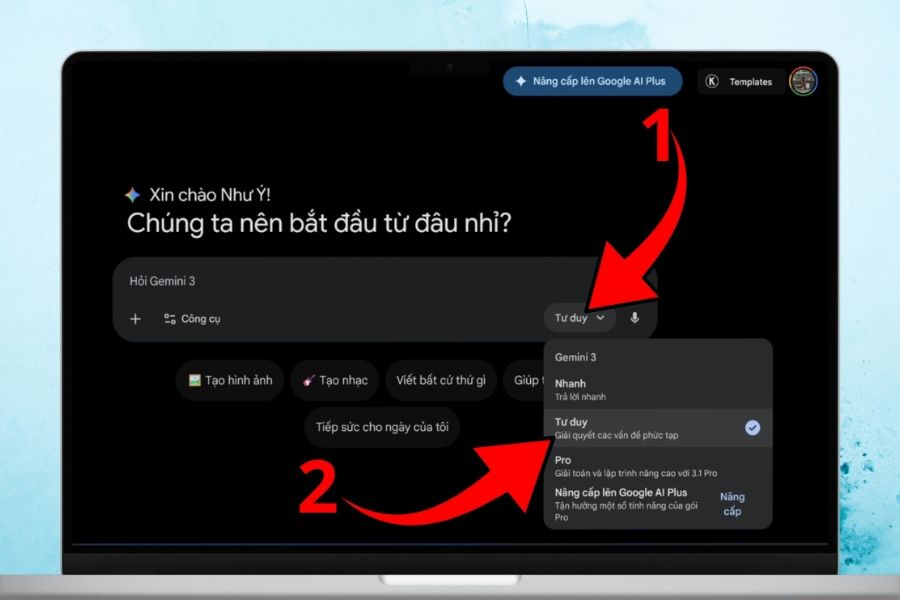Screen dimensions: 900x600
Task: Click Nâng cấp lên Google AI Plus button
Action: pyautogui.click(x=592, y=81)
